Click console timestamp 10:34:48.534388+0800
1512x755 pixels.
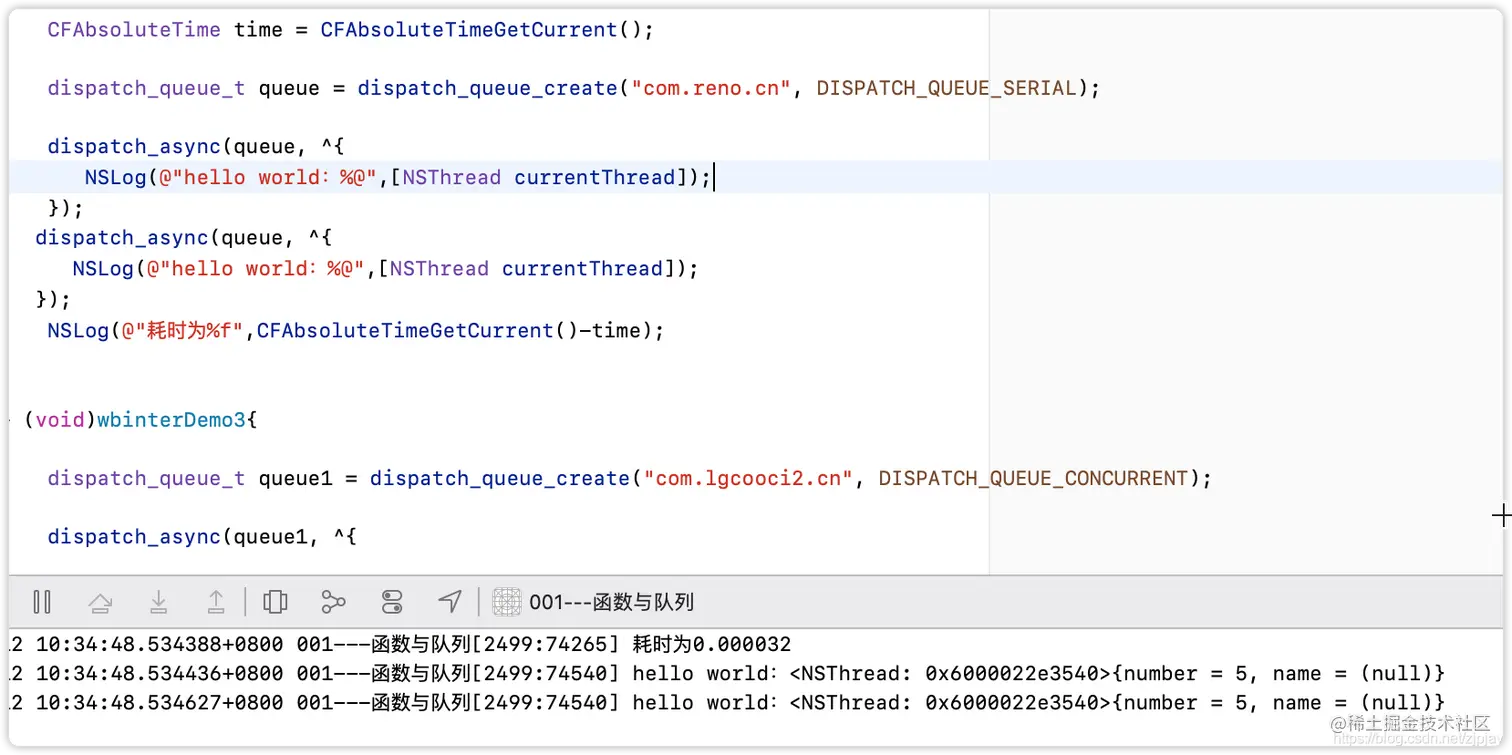(160, 645)
